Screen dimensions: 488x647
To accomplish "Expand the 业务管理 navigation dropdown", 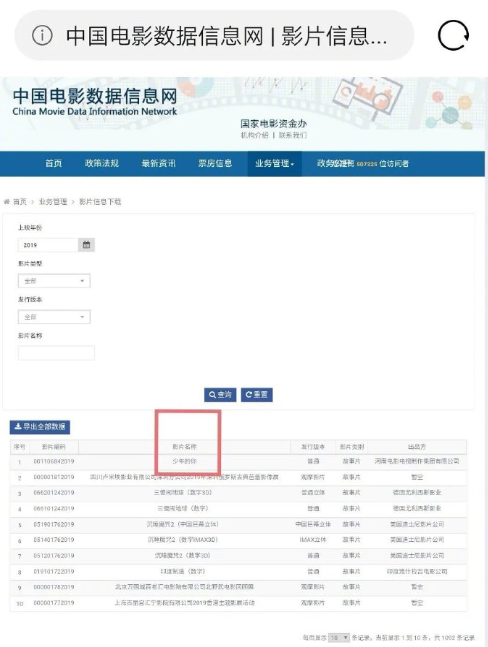I will tap(274, 163).
